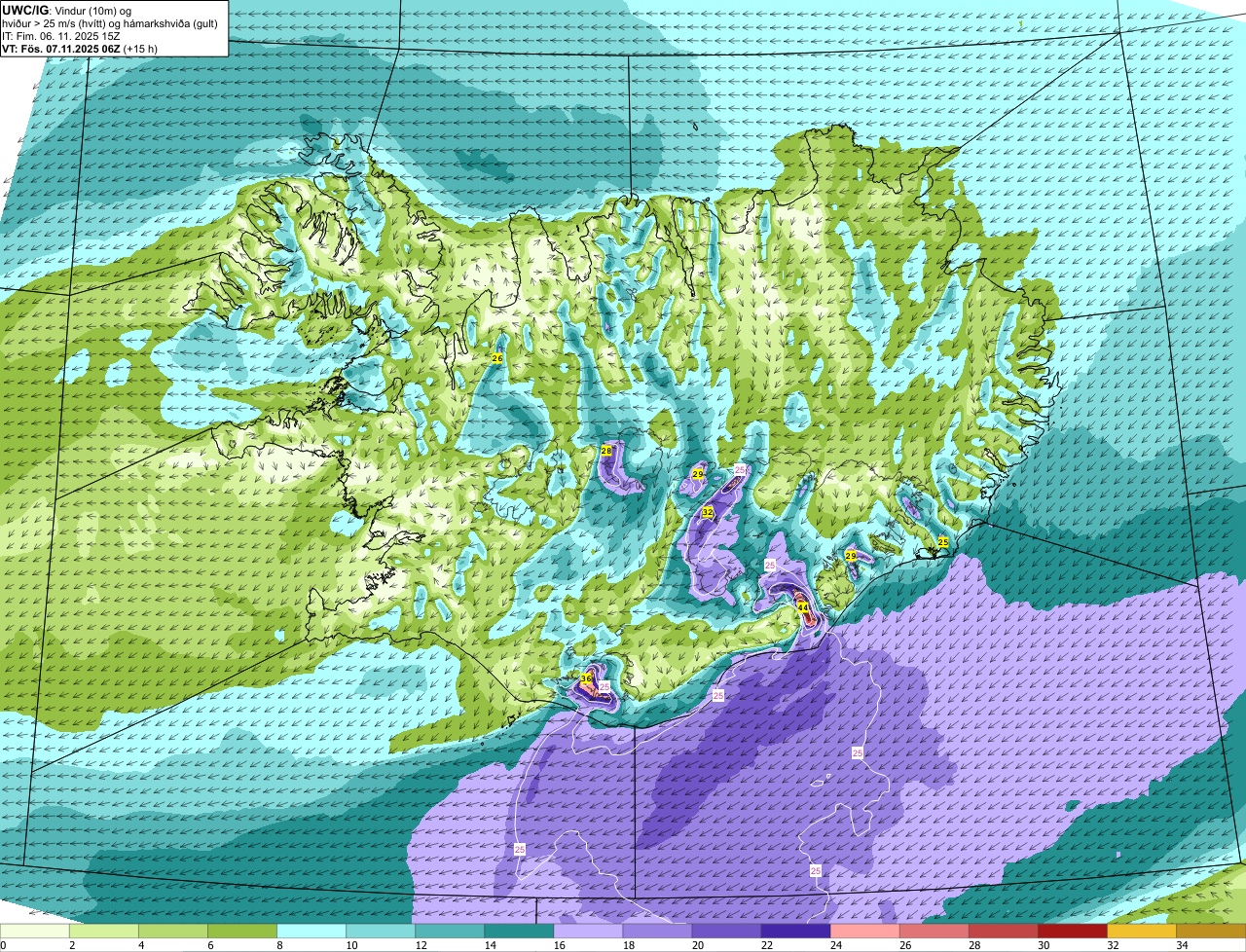1246x952 pixels.
Task: Click the 16–18 lavender legend swatch
Action: coord(588,932)
